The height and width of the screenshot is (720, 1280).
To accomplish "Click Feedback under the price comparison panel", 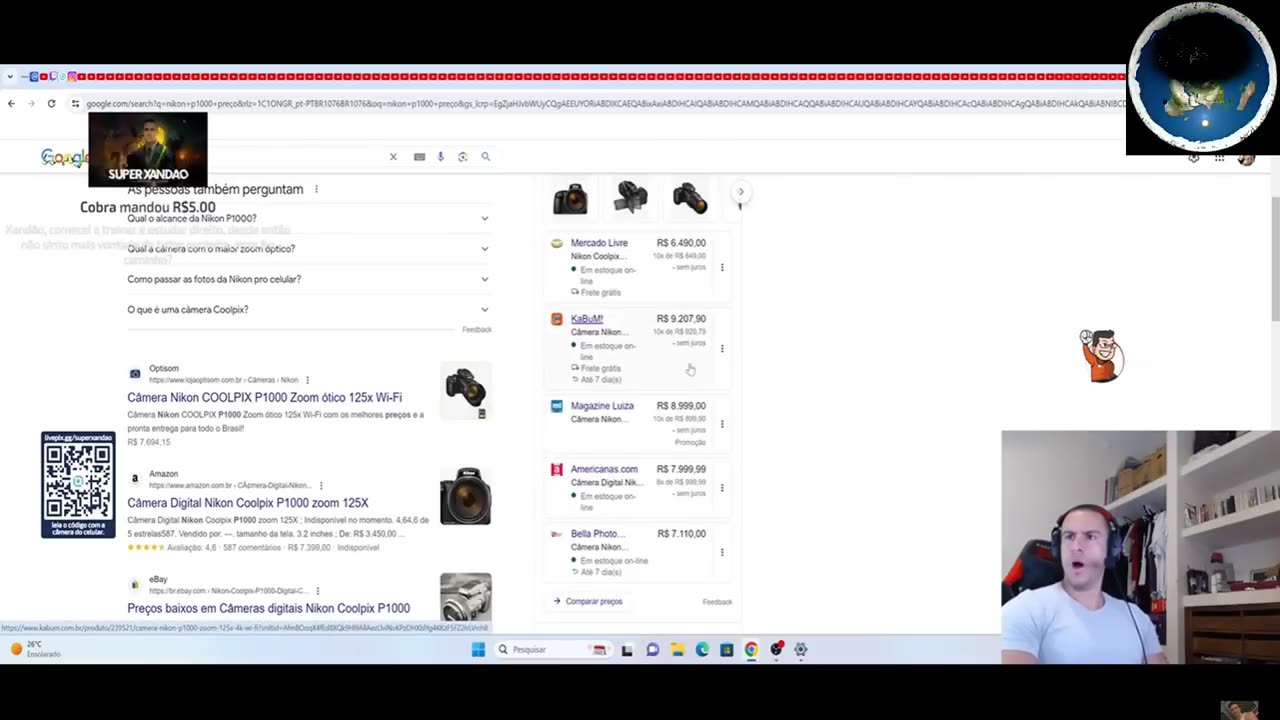I will pos(717,602).
